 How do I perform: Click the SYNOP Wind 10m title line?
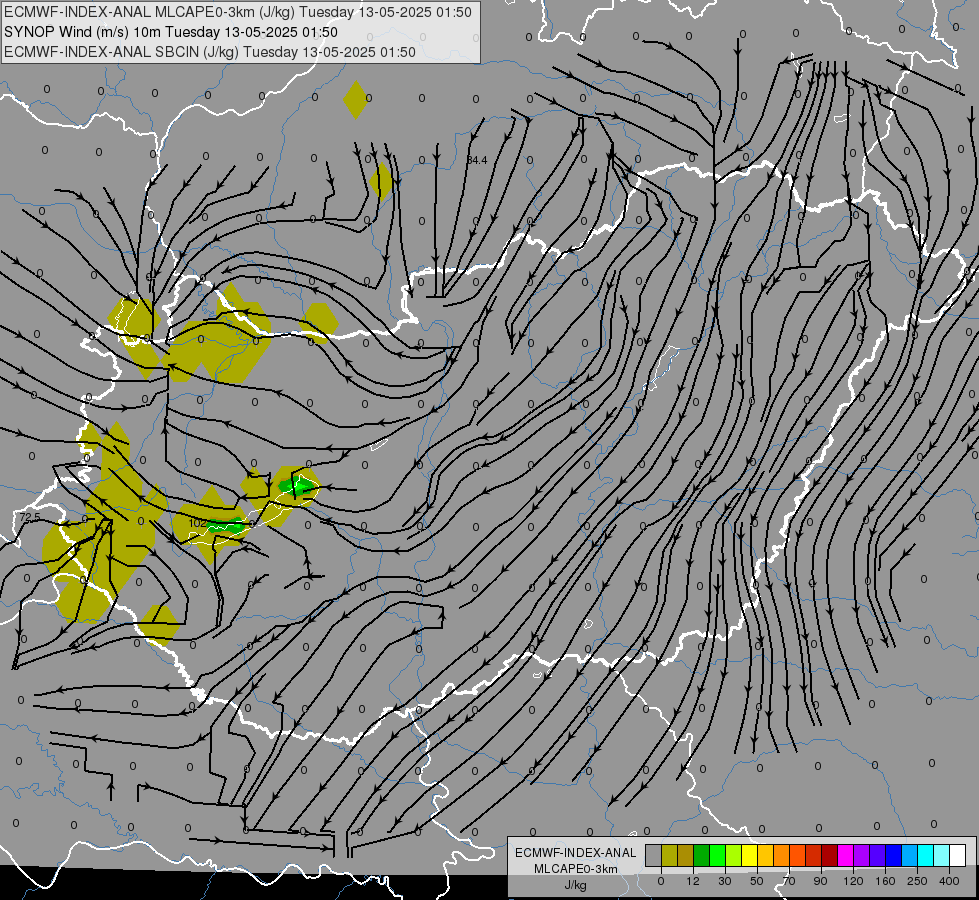pos(170,32)
